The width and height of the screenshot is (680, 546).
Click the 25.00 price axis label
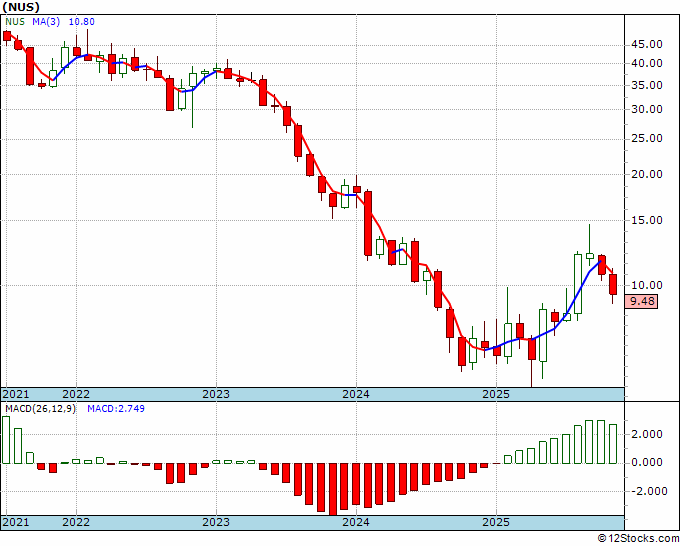tap(647, 138)
